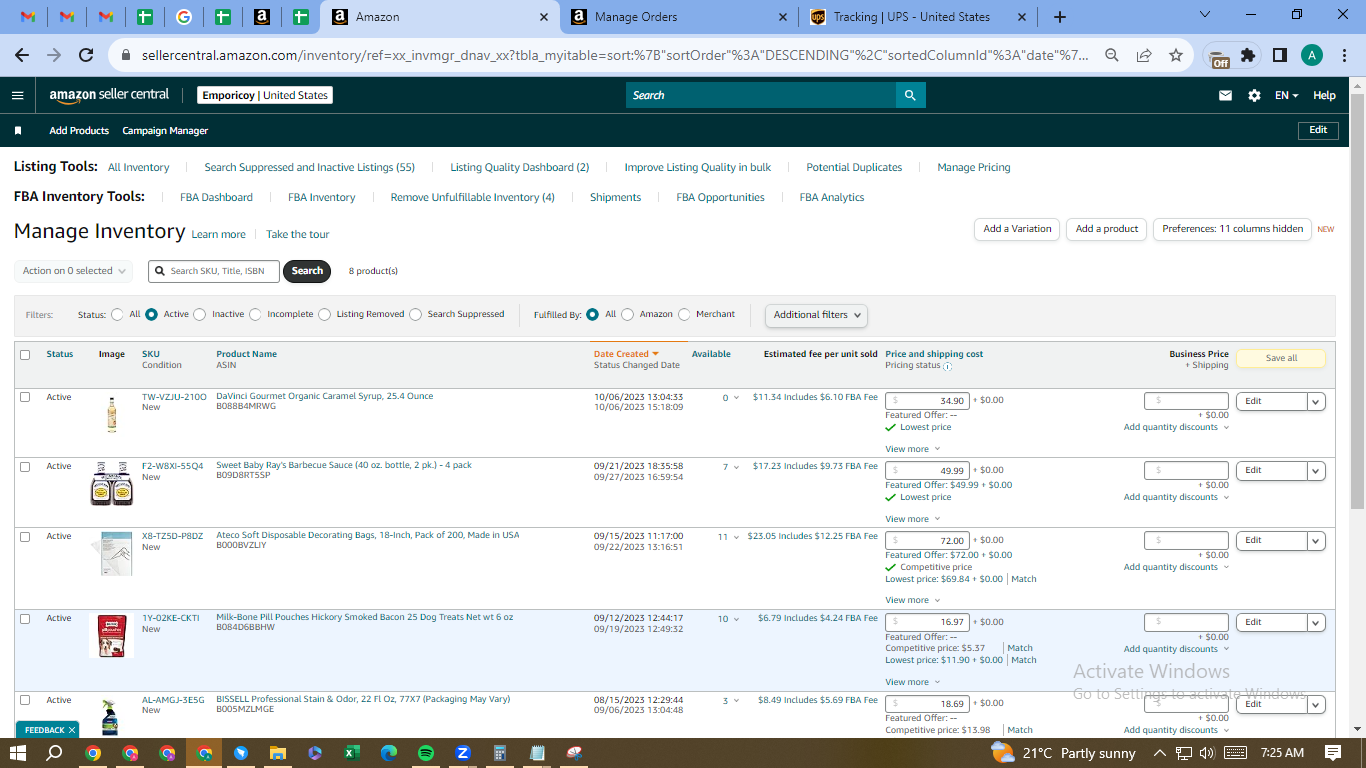Open the Extensions puzzle piece menu
Screen dimensions: 1366x768
1248,56
